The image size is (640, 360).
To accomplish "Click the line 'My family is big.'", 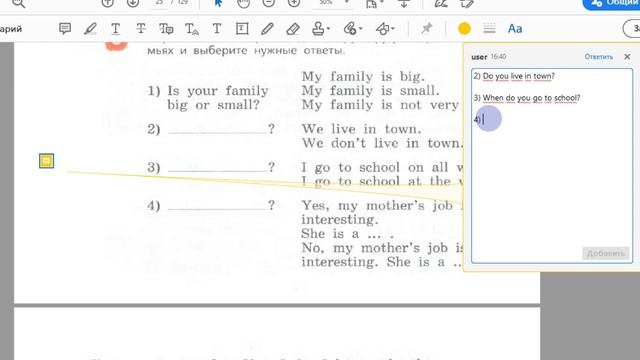I will [363, 76].
